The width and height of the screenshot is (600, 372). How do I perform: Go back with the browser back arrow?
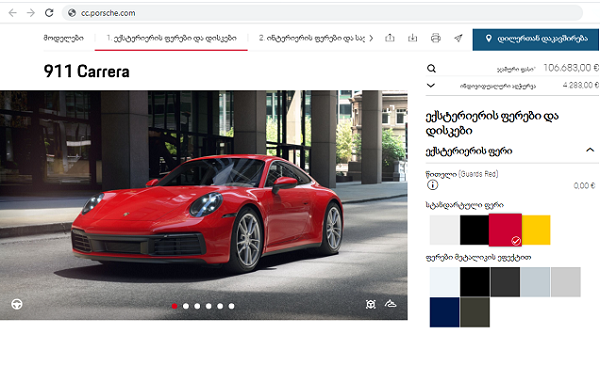click(13, 13)
